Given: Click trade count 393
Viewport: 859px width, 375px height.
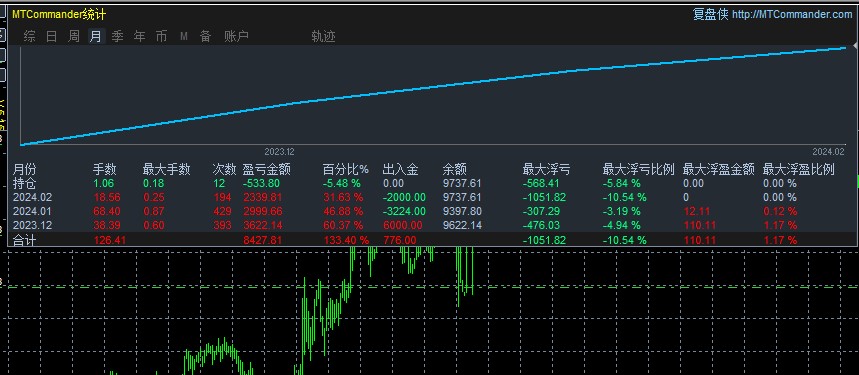Looking at the screenshot, I should pyautogui.click(x=222, y=225).
